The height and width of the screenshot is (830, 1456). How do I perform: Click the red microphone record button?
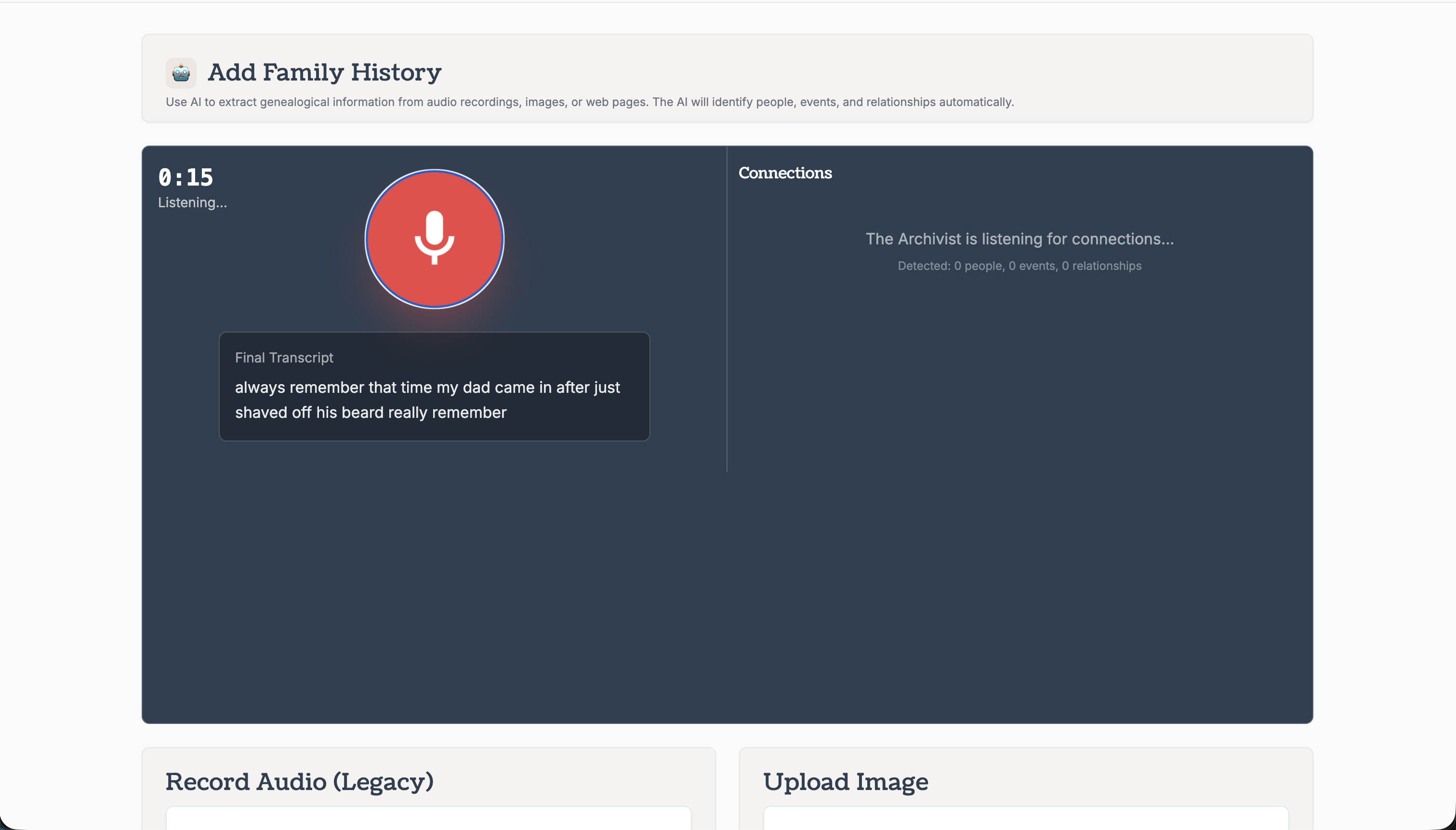(434, 239)
